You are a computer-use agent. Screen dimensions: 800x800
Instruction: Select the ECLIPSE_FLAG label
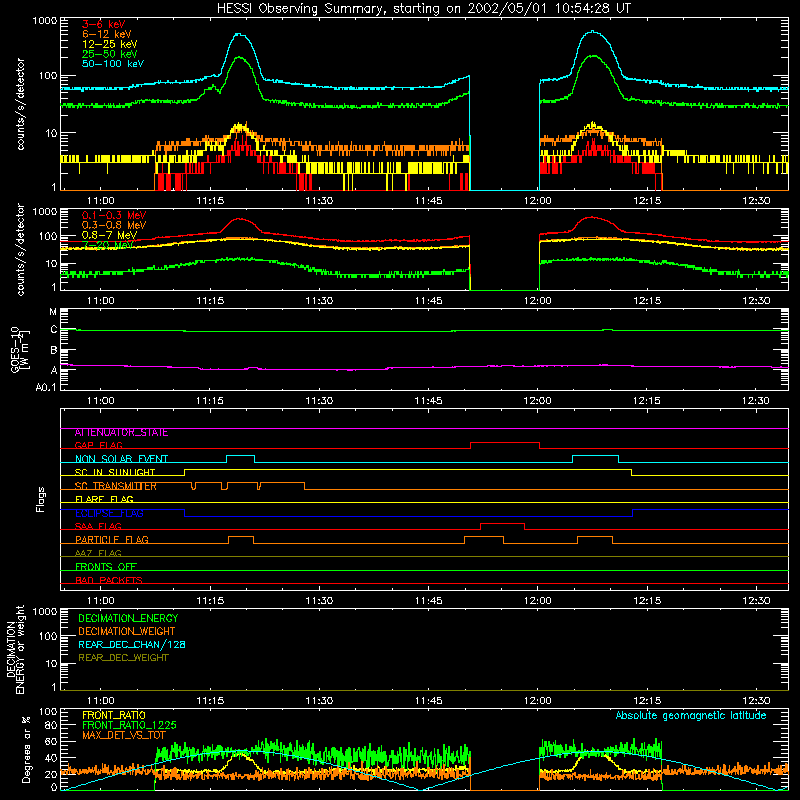coord(109,513)
